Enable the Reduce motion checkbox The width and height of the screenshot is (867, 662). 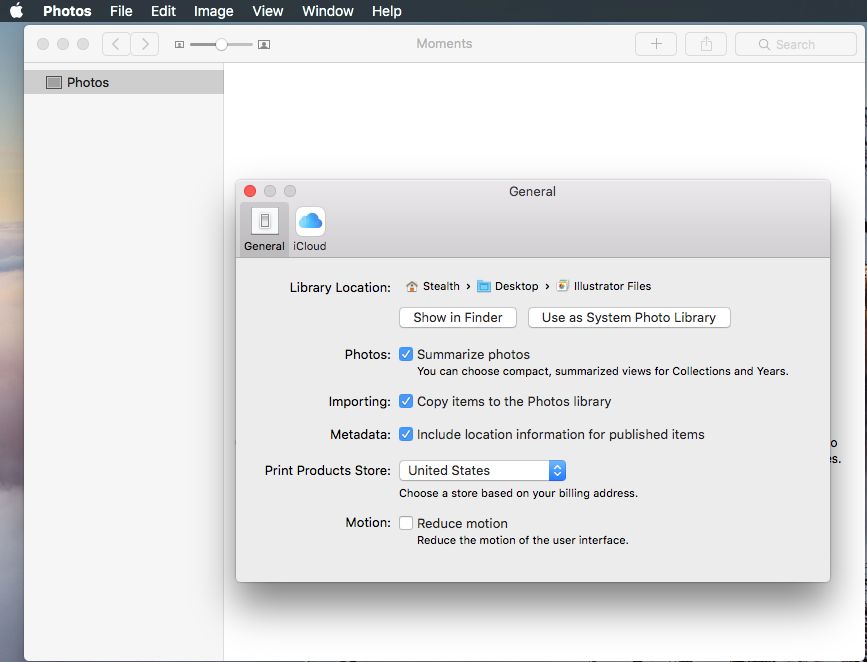pyautogui.click(x=406, y=523)
